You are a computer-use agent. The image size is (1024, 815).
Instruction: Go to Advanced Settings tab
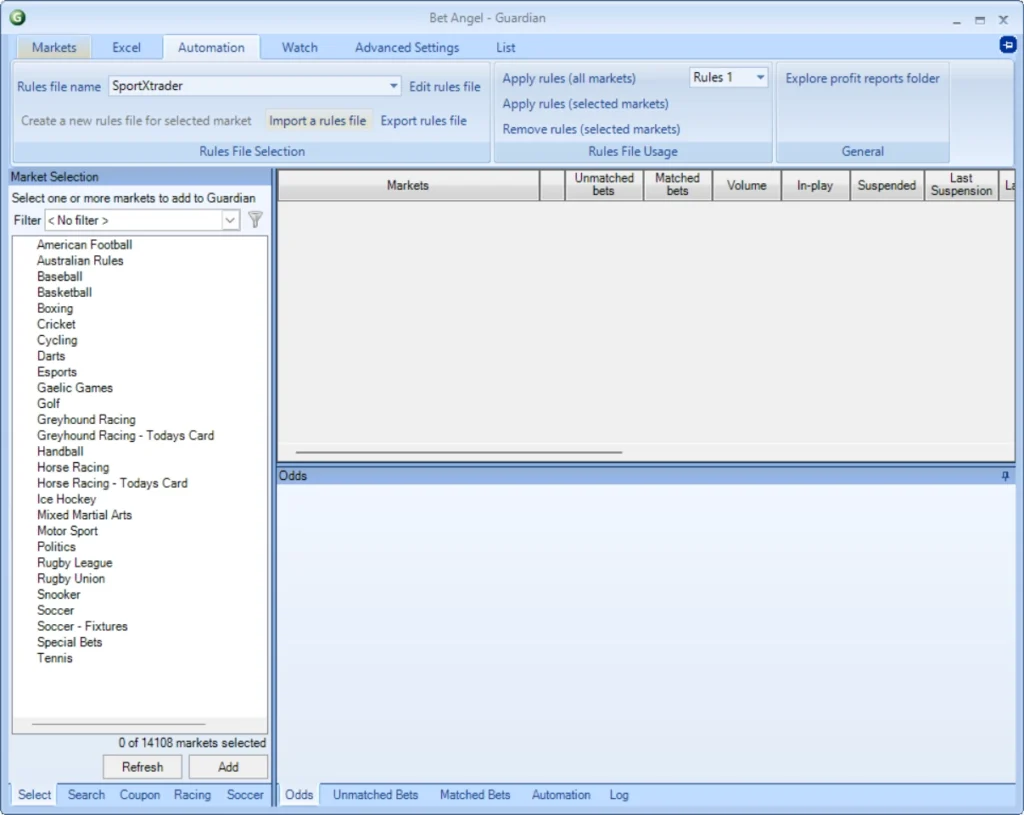[407, 48]
